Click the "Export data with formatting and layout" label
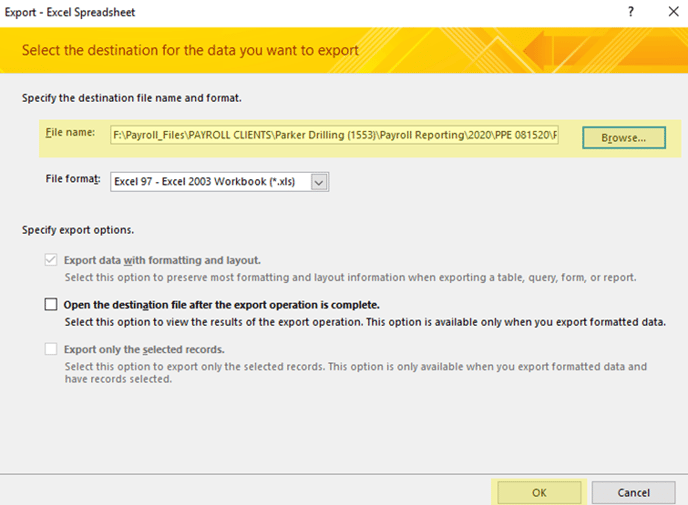This screenshot has width=688, height=505. pyautogui.click(x=162, y=260)
